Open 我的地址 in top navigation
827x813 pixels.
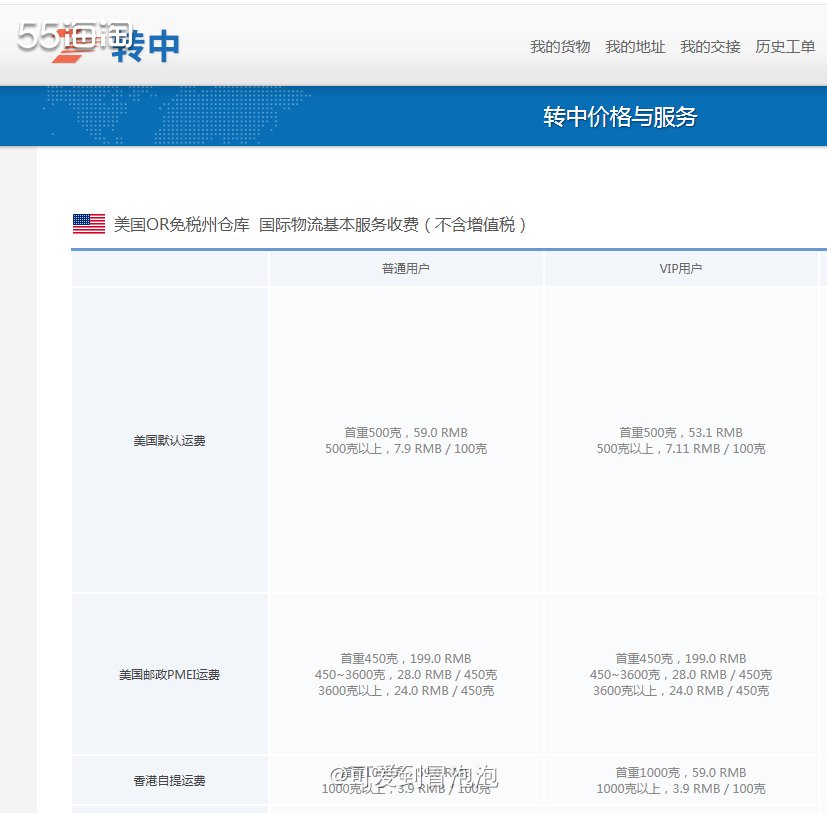pos(636,46)
